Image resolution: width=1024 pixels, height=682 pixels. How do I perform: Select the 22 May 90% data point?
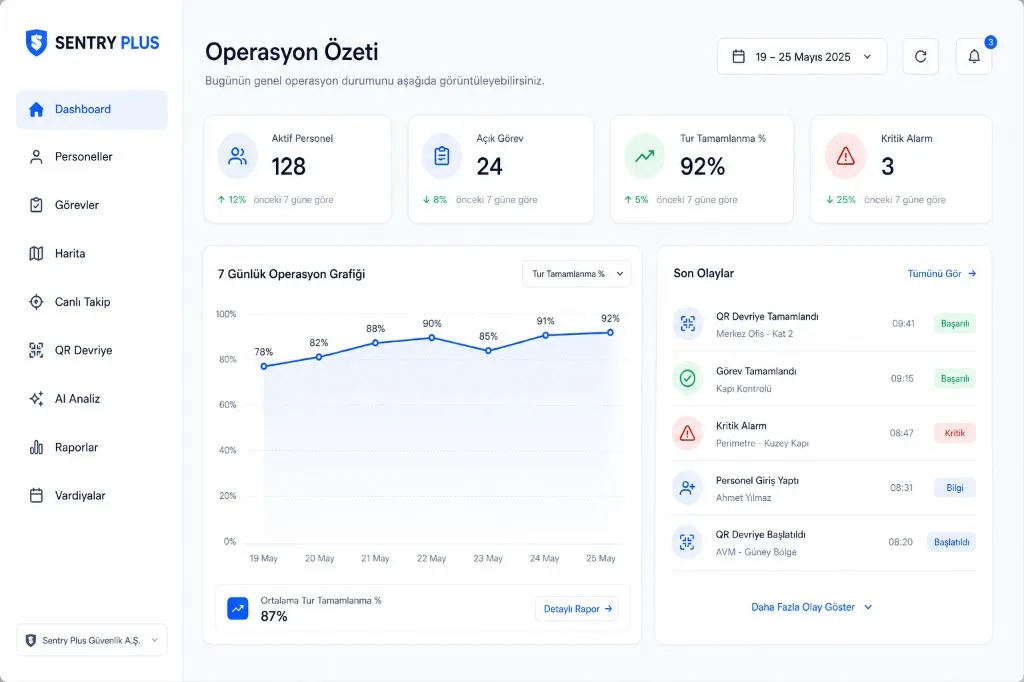(x=432, y=338)
